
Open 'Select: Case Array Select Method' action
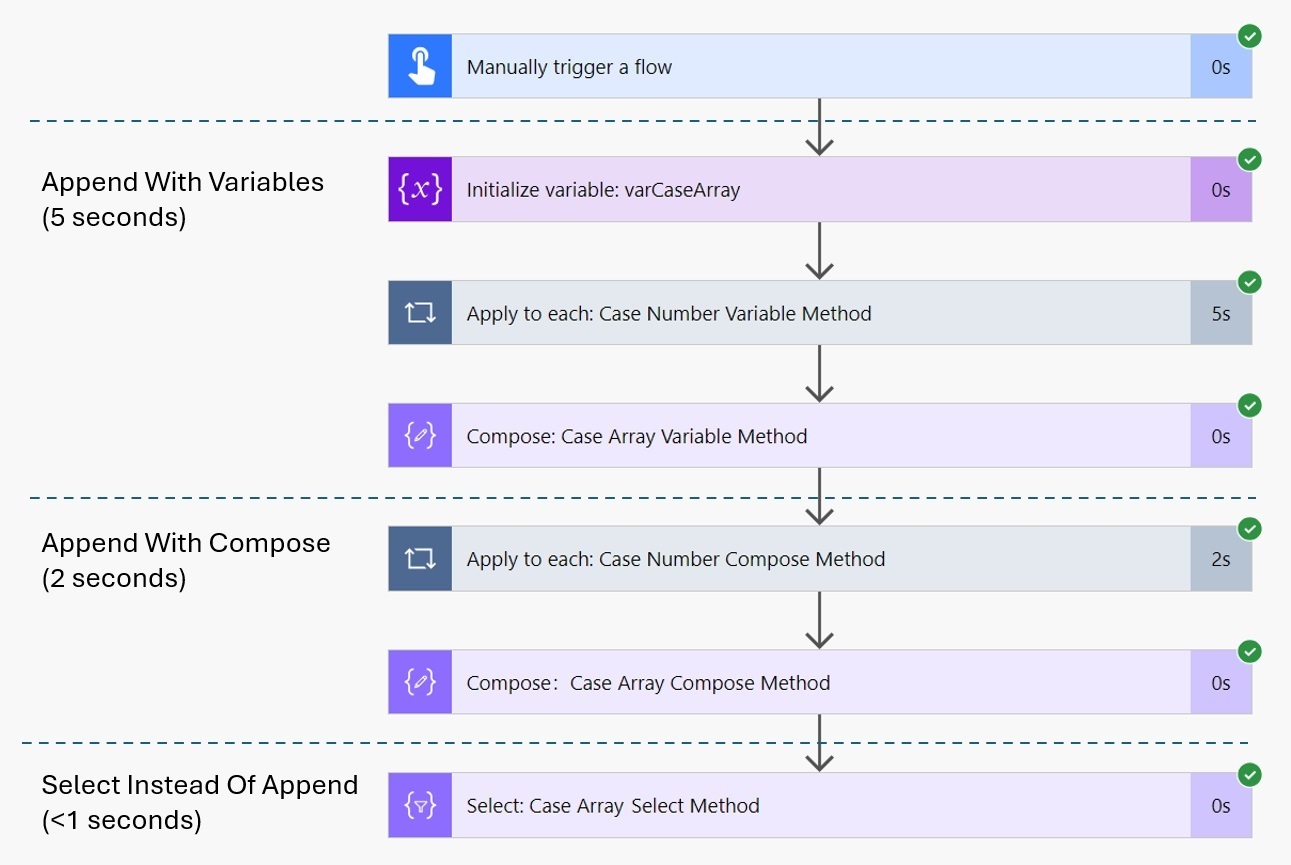pos(613,806)
